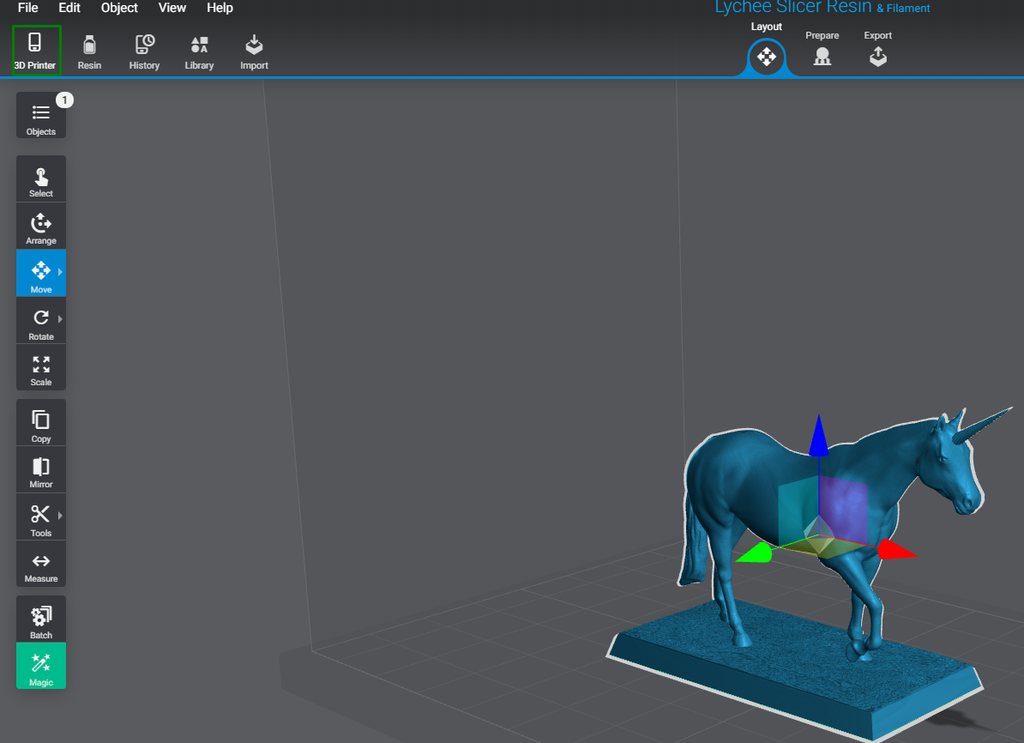Open the Resin settings panel
Image resolution: width=1024 pixels, height=743 pixels.
[x=89, y=50]
